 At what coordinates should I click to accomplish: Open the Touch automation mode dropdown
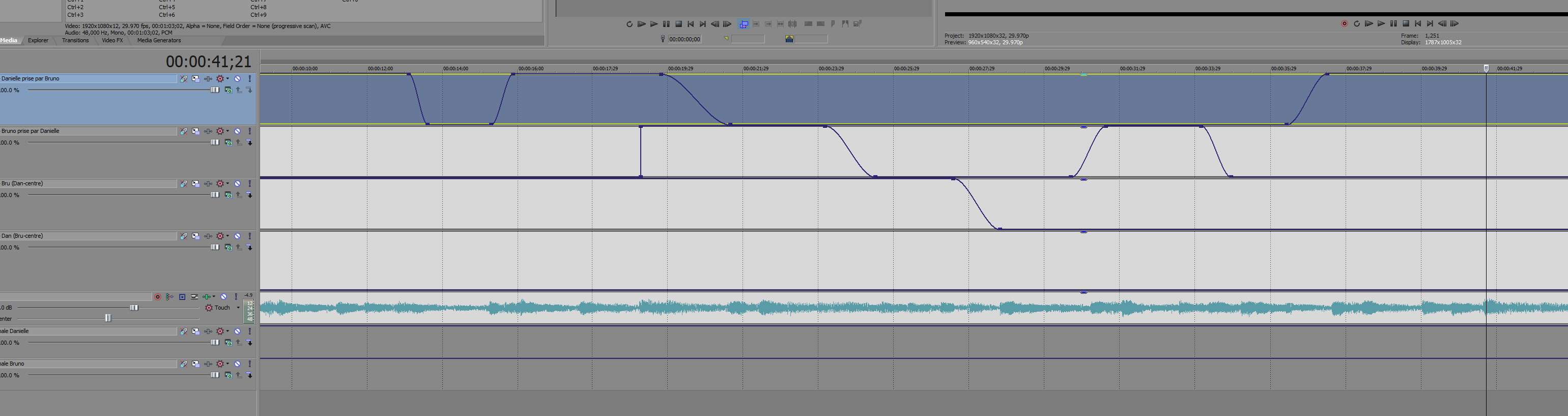tap(238, 308)
